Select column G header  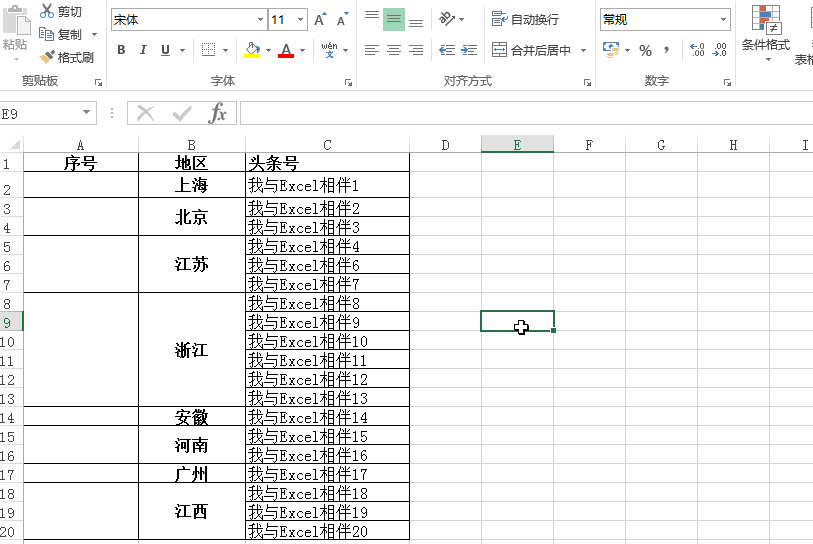tap(661, 145)
